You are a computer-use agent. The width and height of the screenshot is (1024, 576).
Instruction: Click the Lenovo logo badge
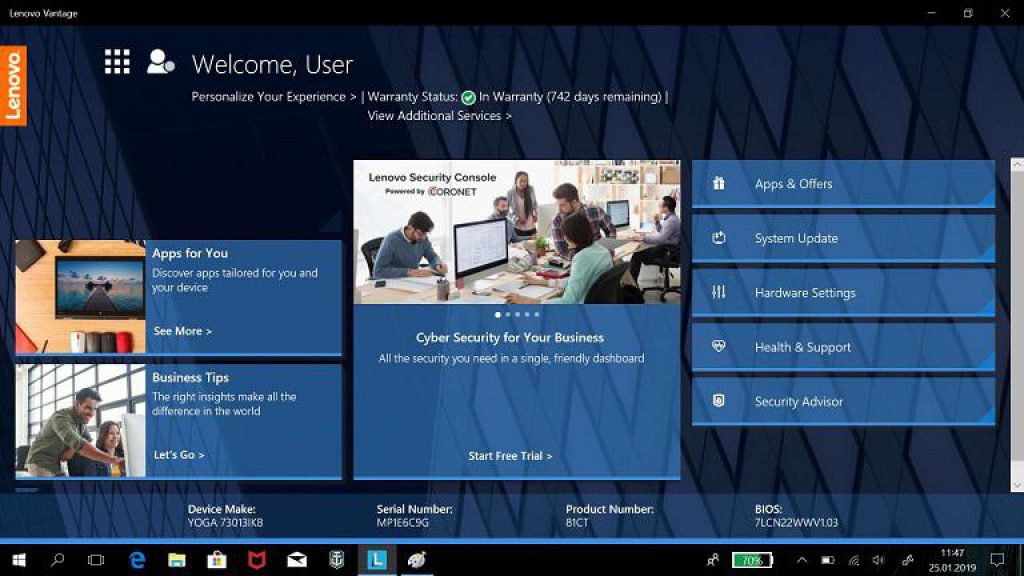(x=13, y=86)
